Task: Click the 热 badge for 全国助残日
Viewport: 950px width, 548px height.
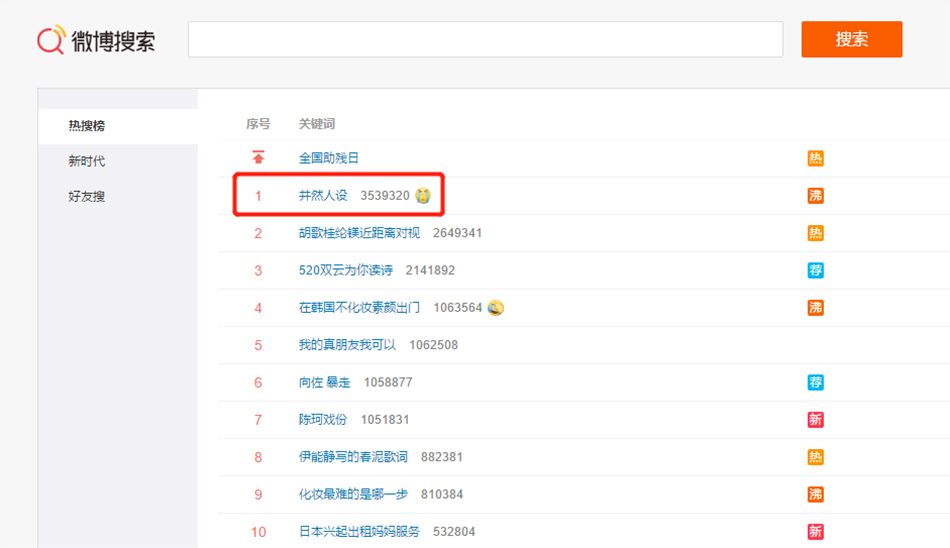Action: pyautogui.click(x=815, y=158)
